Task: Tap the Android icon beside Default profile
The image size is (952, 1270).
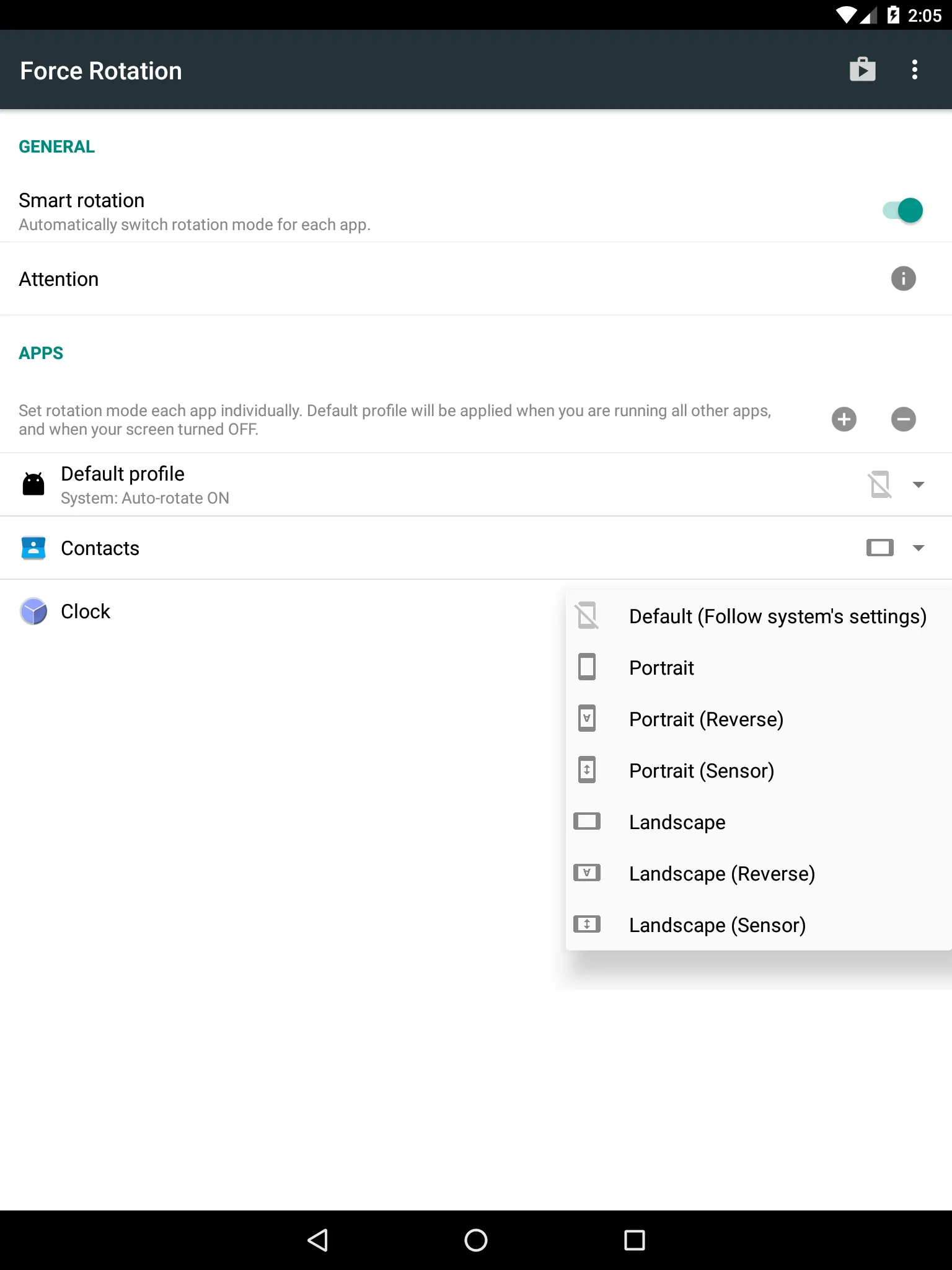Action: coord(33,484)
